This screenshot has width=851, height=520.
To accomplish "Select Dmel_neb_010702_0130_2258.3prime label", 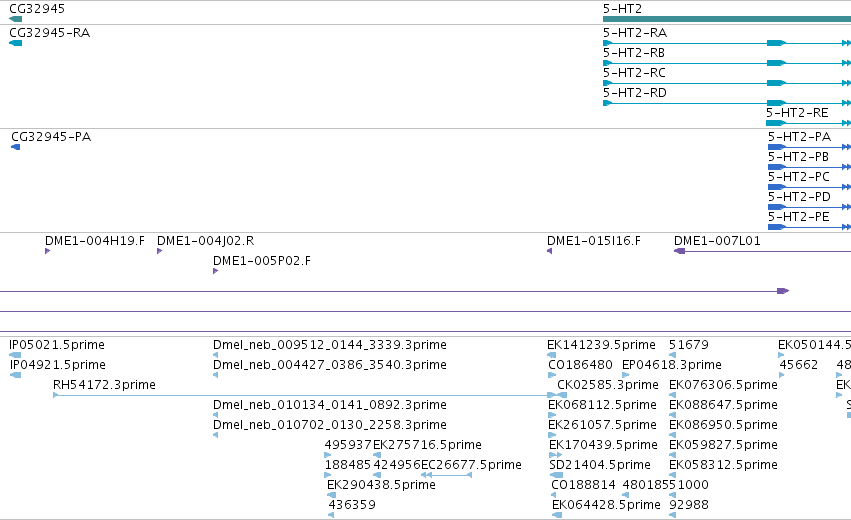I will pyautogui.click(x=329, y=426).
